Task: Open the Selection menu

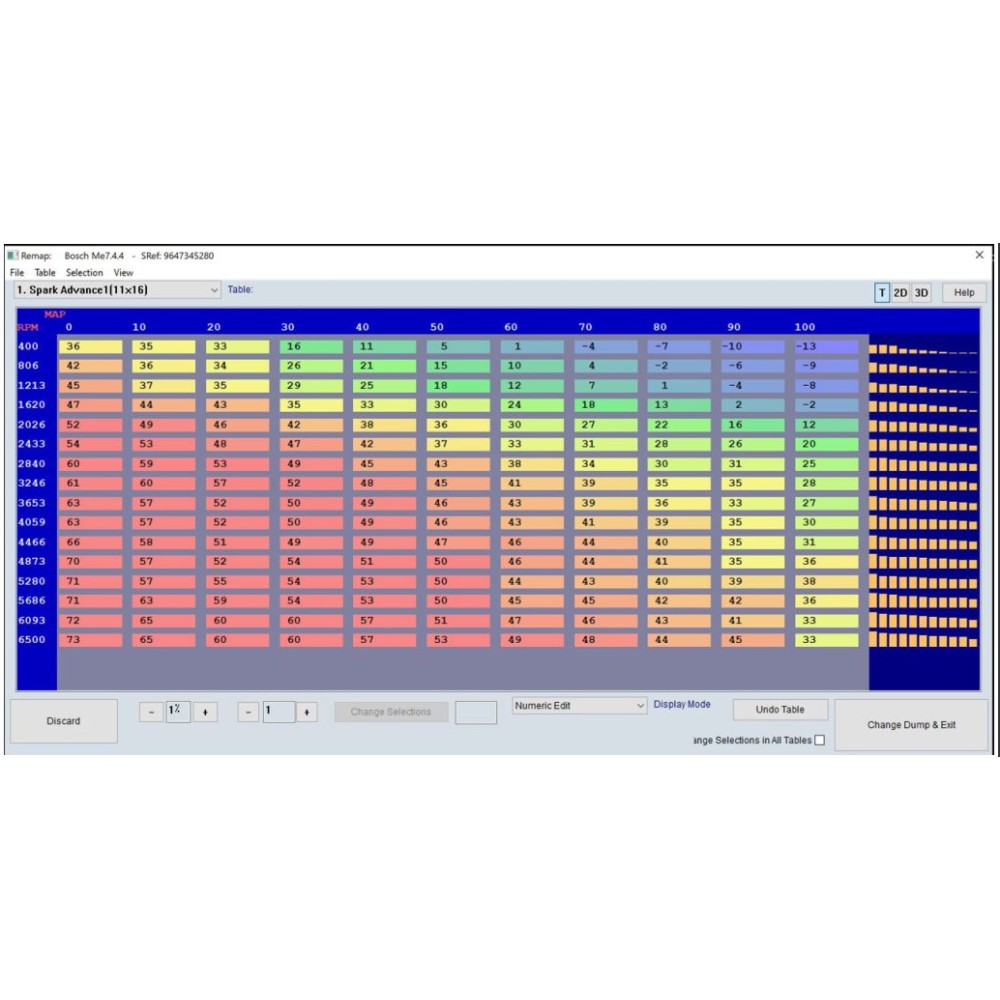Action: (84, 272)
